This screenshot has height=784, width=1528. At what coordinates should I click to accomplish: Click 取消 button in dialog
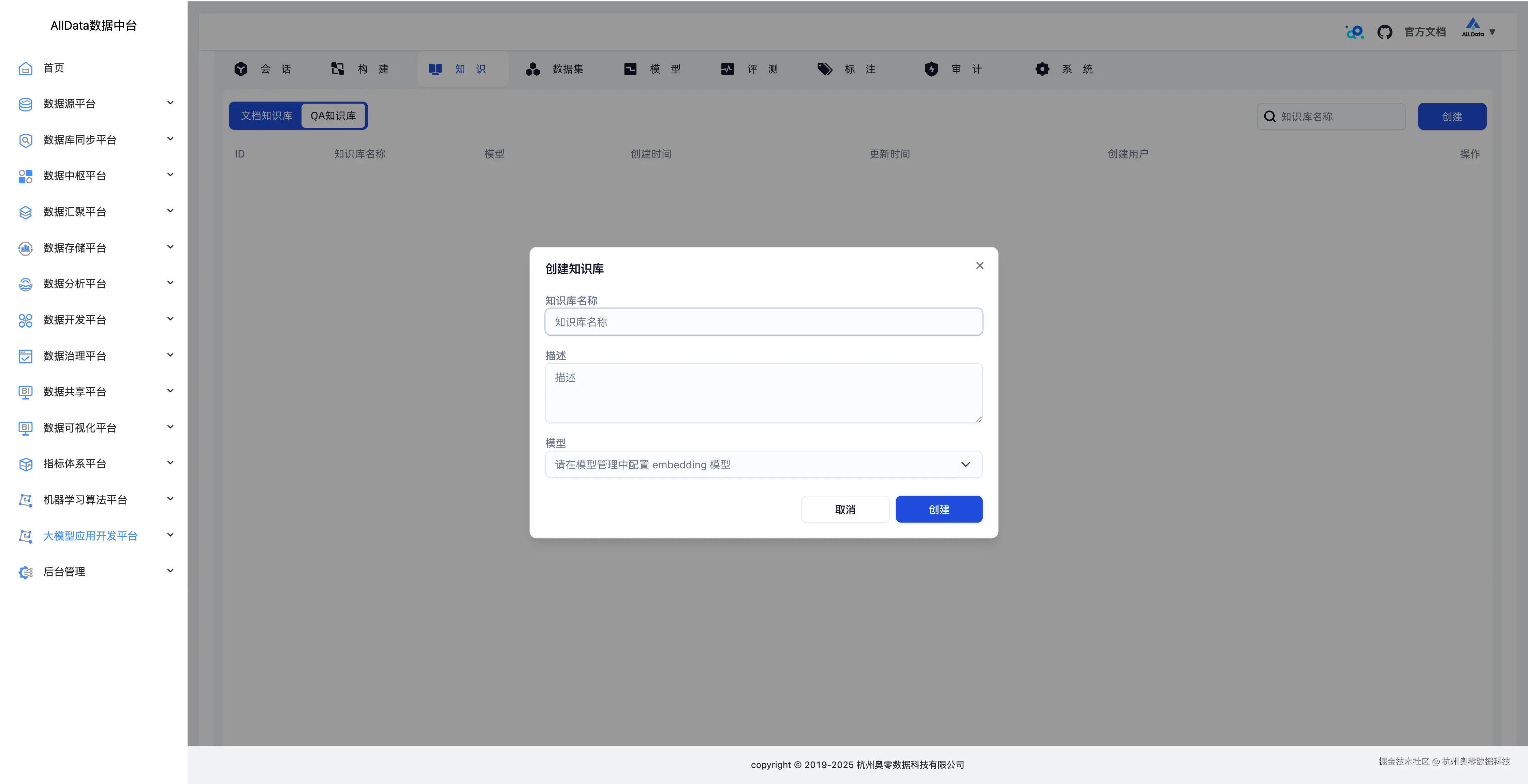845,509
